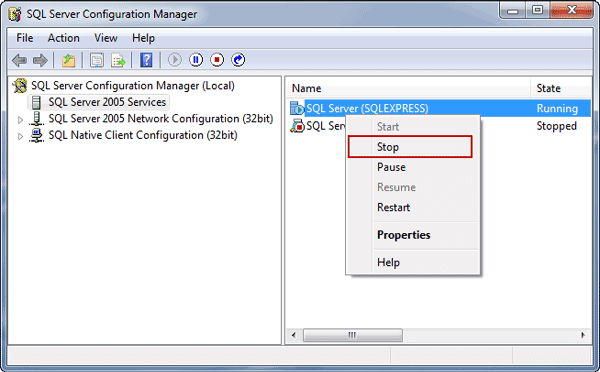Click the Running state cell
This screenshot has height=372, width=600.
557,109
